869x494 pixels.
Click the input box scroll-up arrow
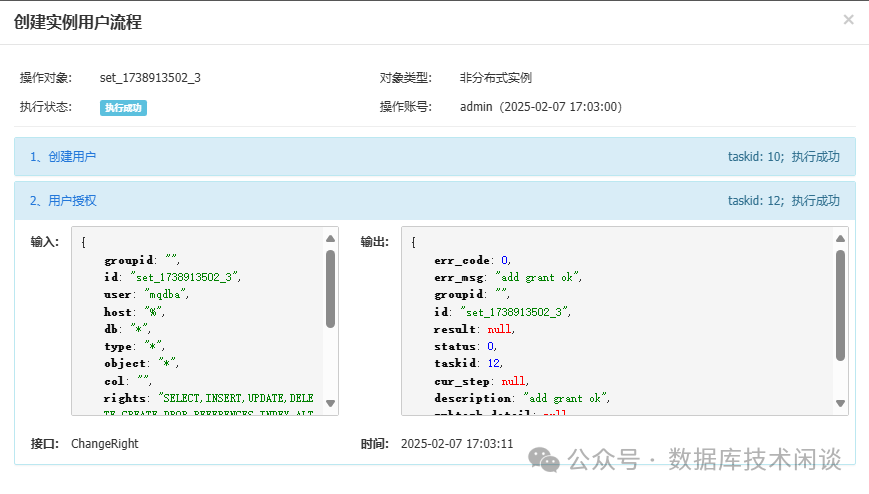331,239
